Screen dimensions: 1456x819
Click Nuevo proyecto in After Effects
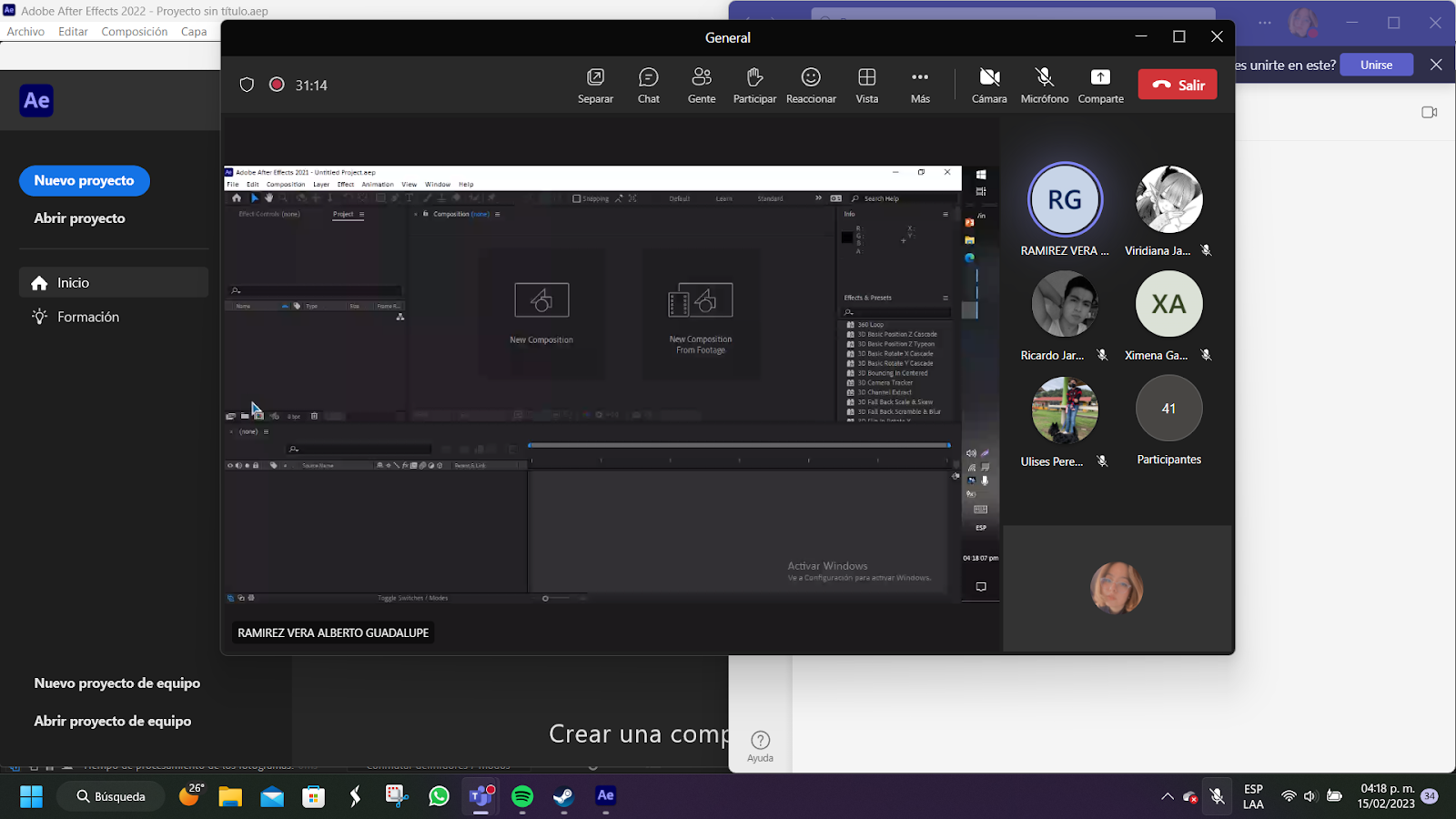click(x=85, y=180)
